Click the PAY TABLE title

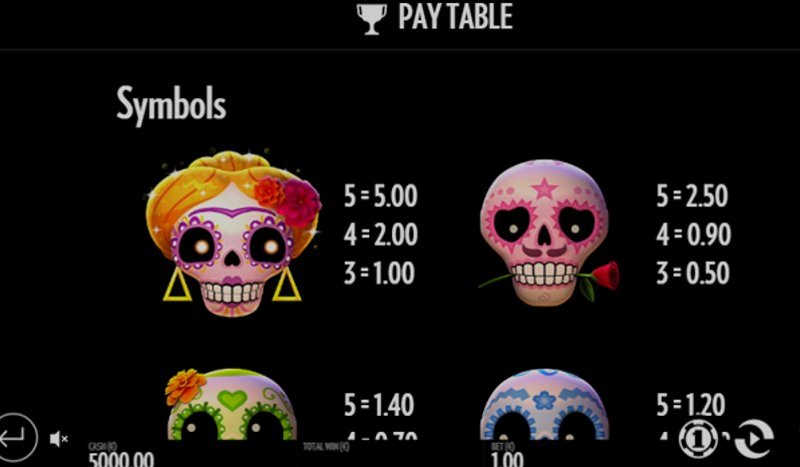point(455,17)
